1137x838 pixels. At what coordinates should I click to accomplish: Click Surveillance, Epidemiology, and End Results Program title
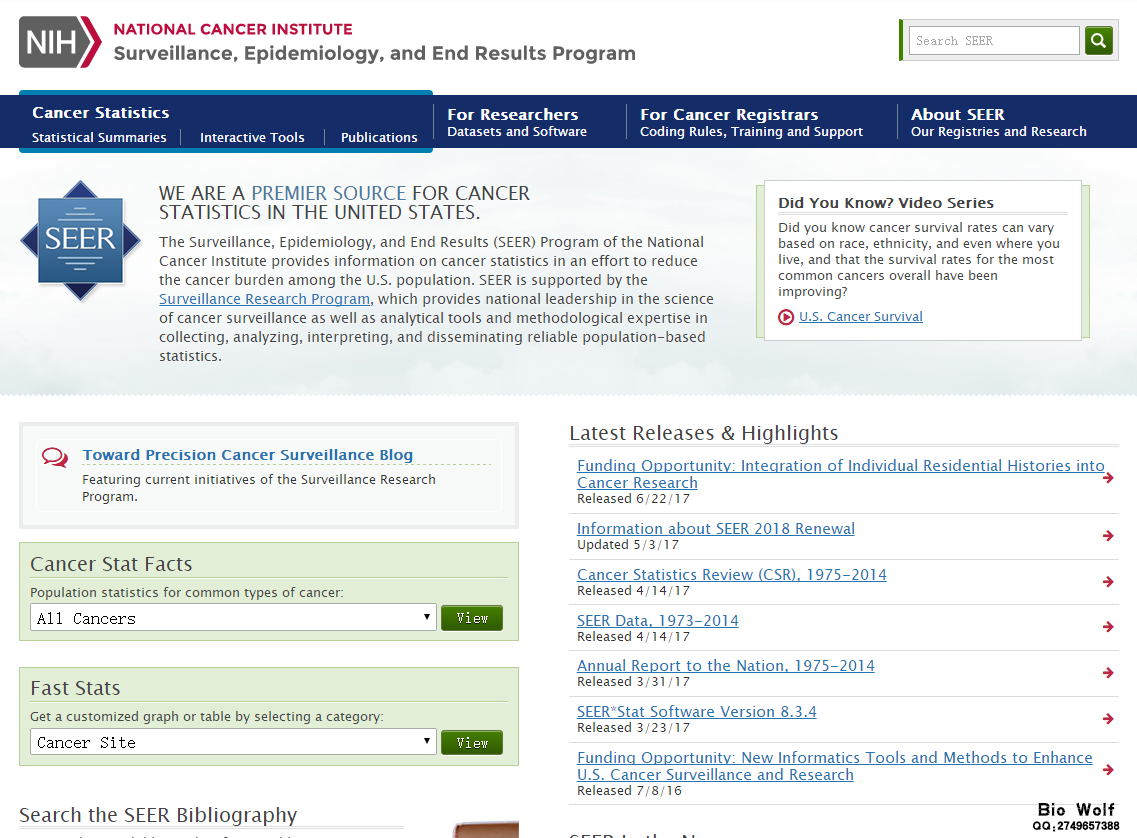[x=374, y=54]
